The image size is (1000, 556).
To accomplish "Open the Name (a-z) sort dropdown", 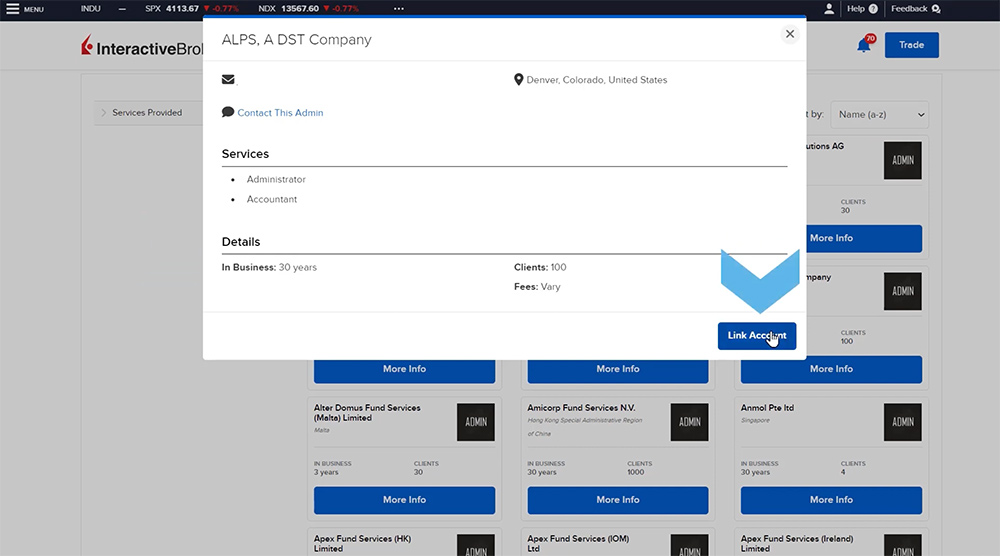I will [882, 115].
